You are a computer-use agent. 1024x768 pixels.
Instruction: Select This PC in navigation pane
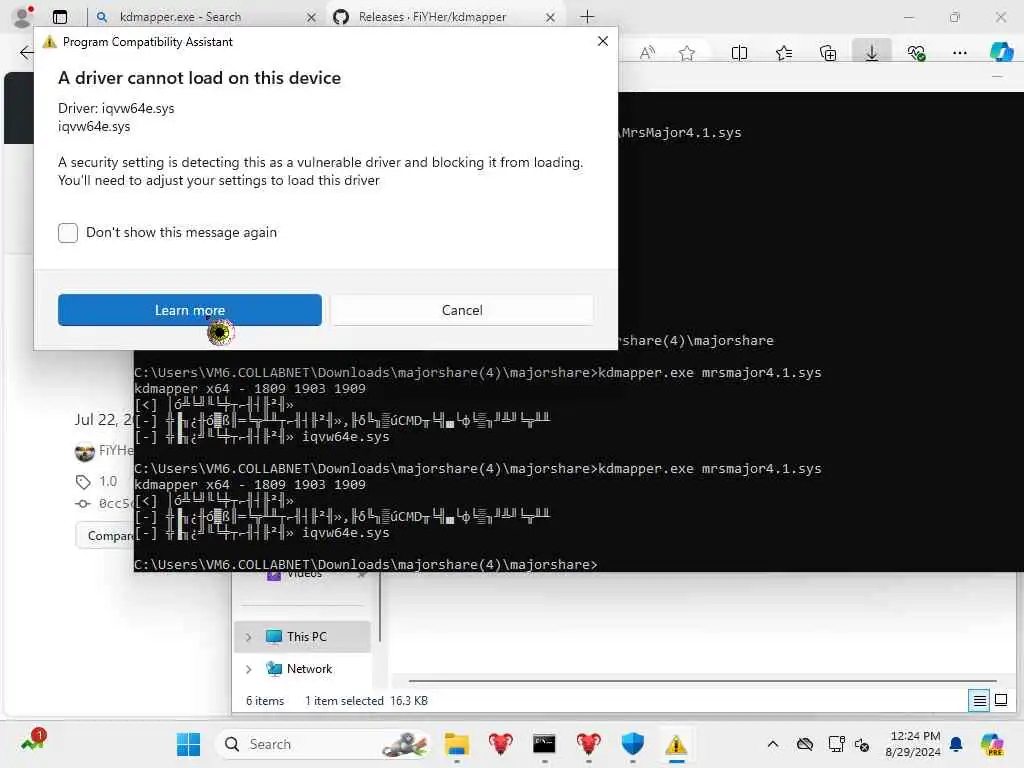[x=306, y=637]
